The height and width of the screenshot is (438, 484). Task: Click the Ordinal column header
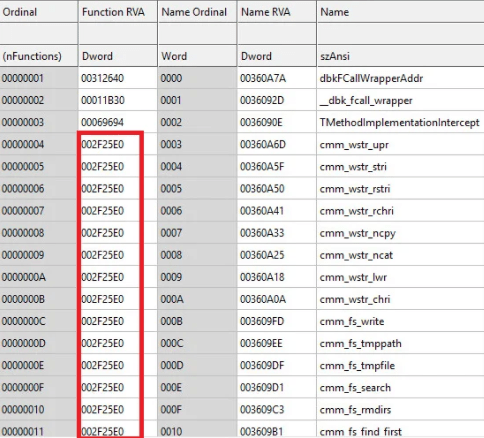(39, 12)
